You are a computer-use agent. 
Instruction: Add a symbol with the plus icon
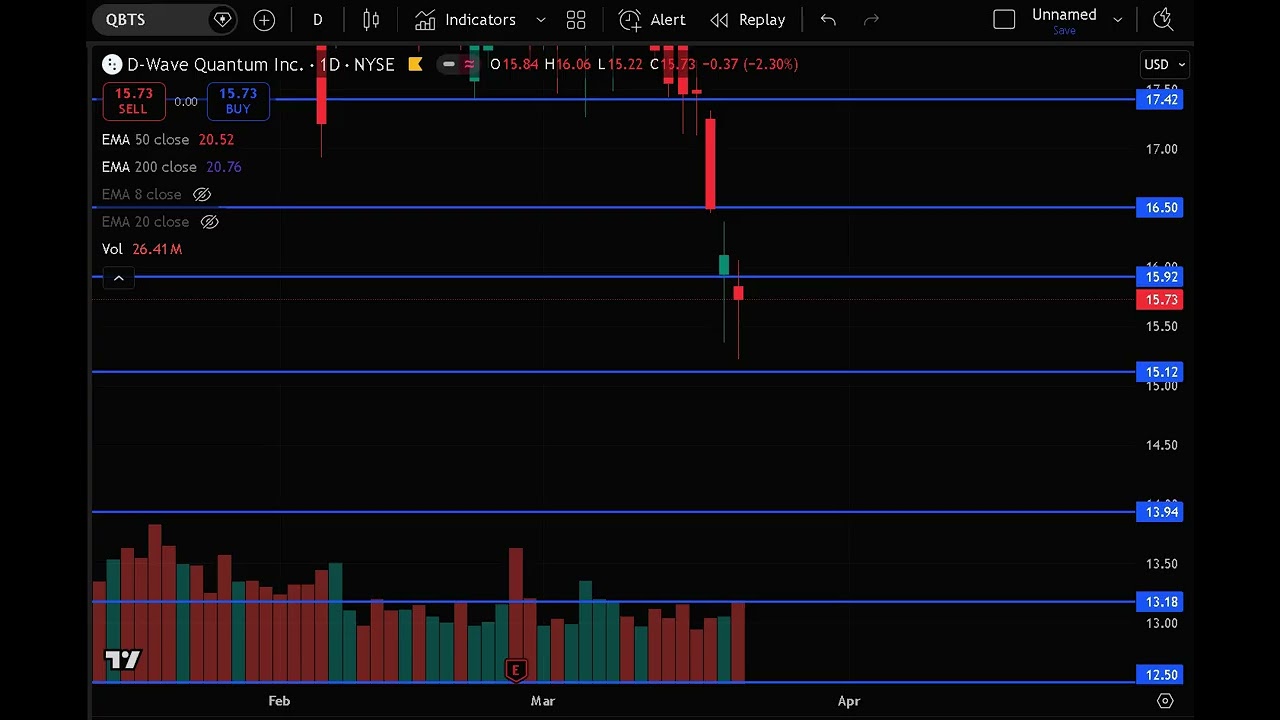coord(264,19)
